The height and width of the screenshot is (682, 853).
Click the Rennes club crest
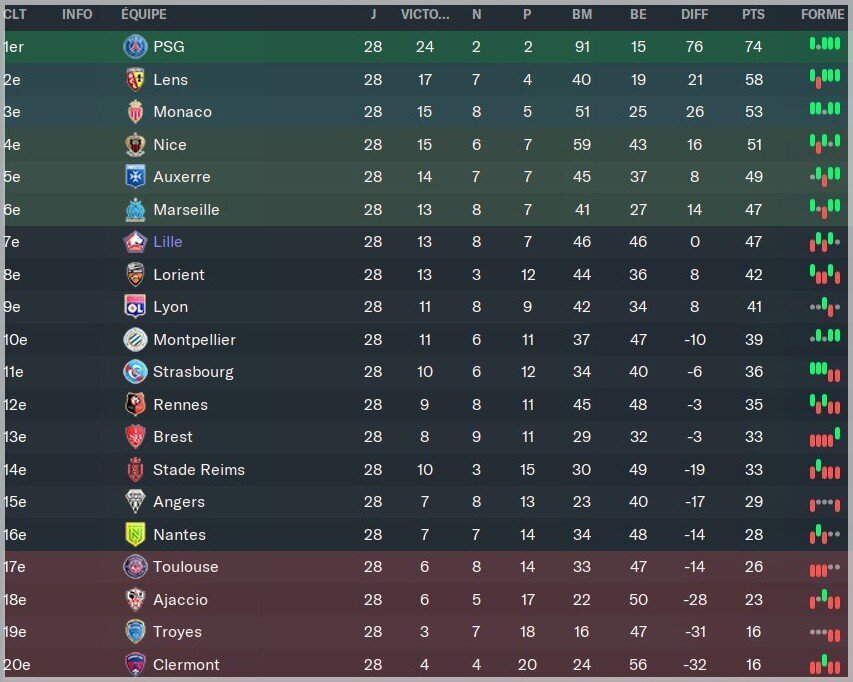click(135, 405)
